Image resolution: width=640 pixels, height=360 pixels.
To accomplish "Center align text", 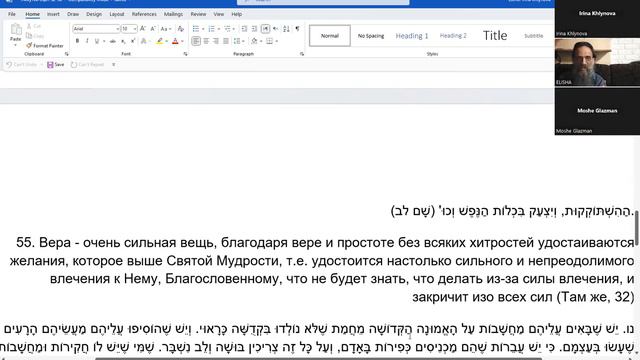I will tap(206, 41).
